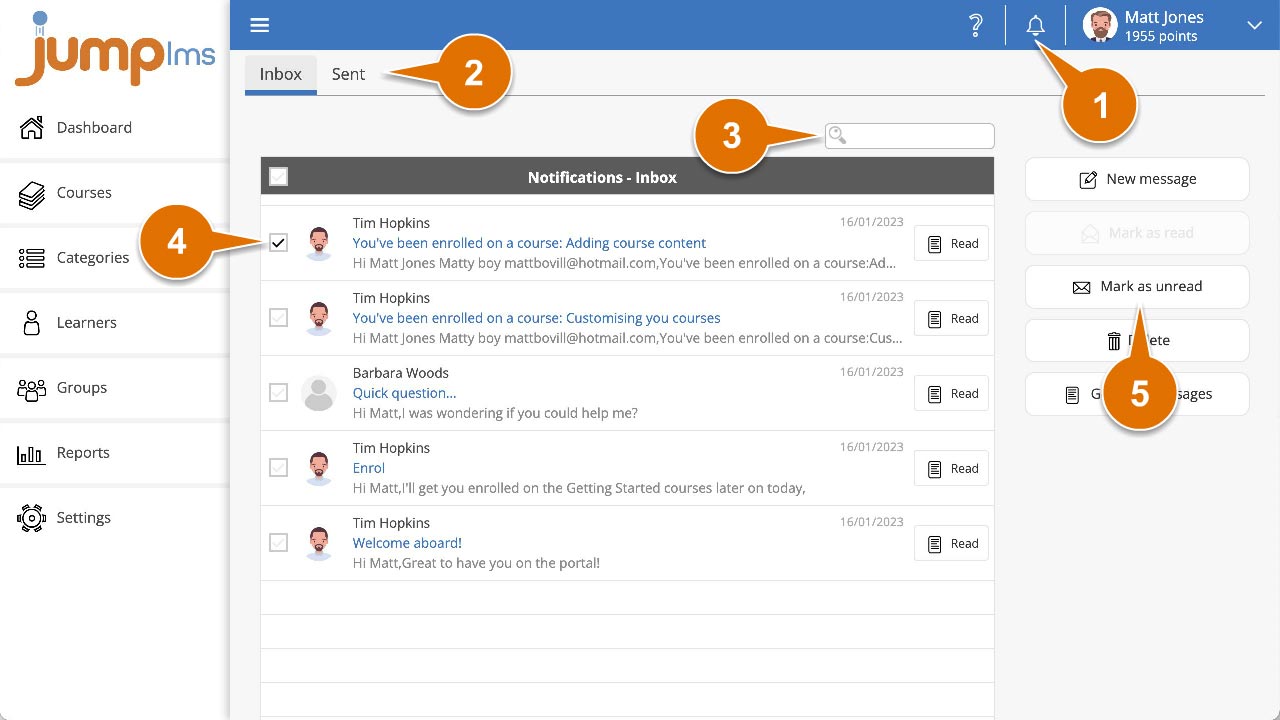Uncheck the Adding course content message checkbox

click(278, 242)
